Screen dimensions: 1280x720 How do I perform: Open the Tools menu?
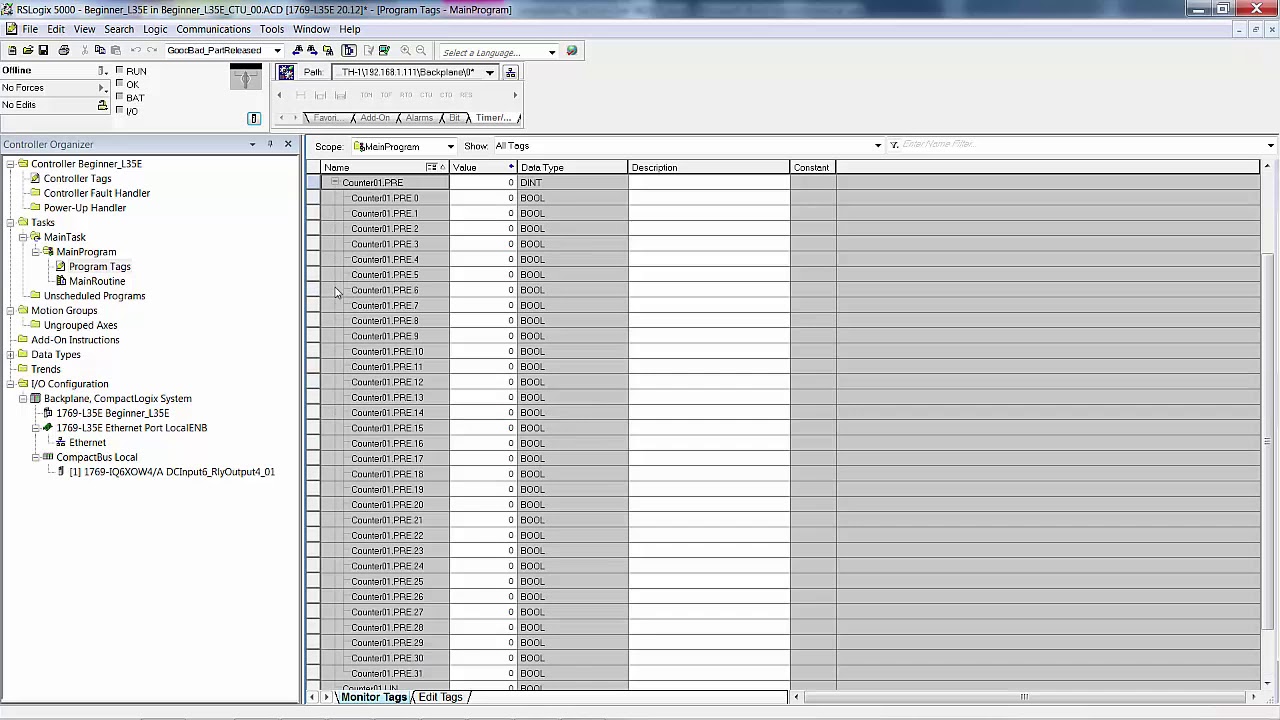point(272,29)
